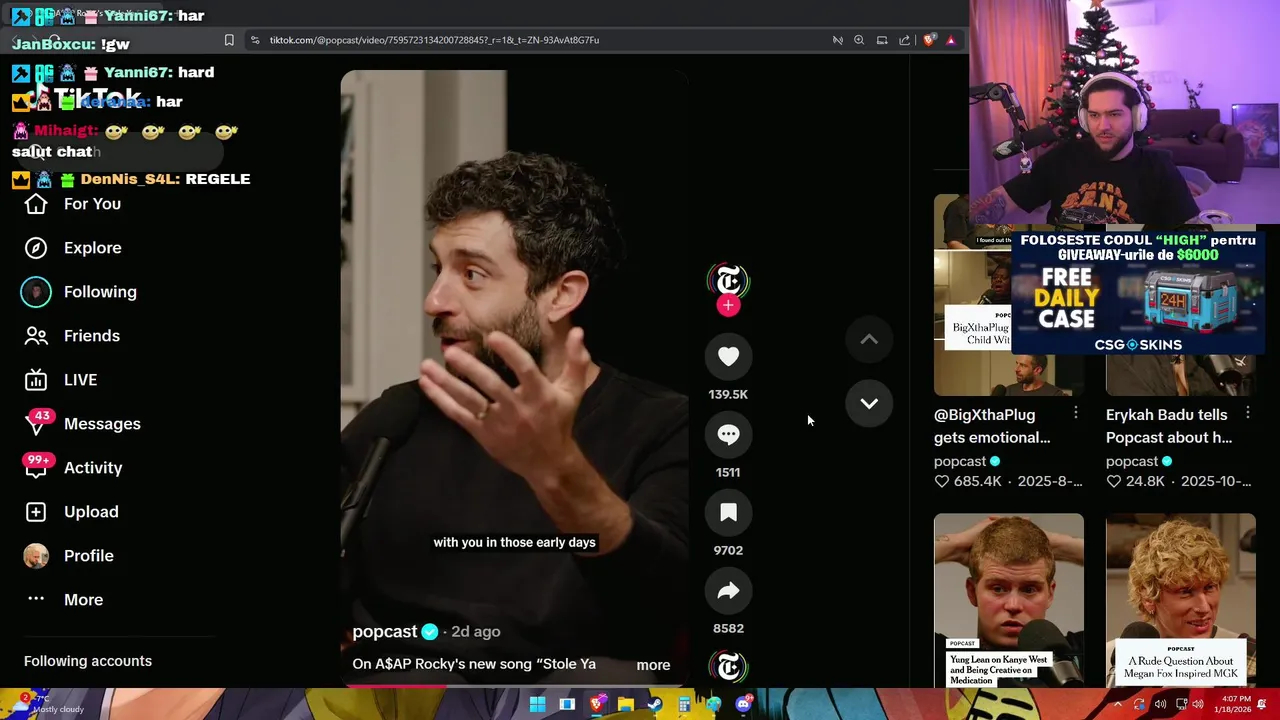This screenshot has width=1280, height=720.
Task: Go to the next video with down chevron
Action: pos(869,404)
